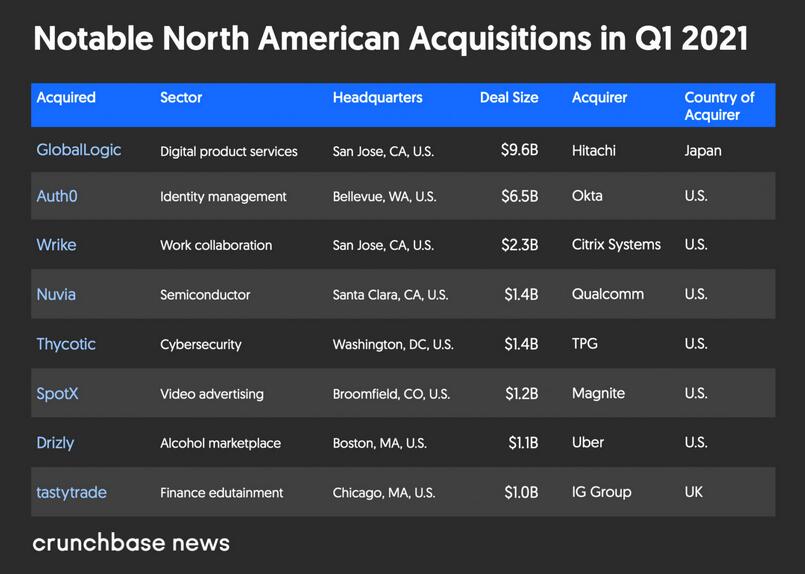Click the Headquarters column header

pos(377,98)
